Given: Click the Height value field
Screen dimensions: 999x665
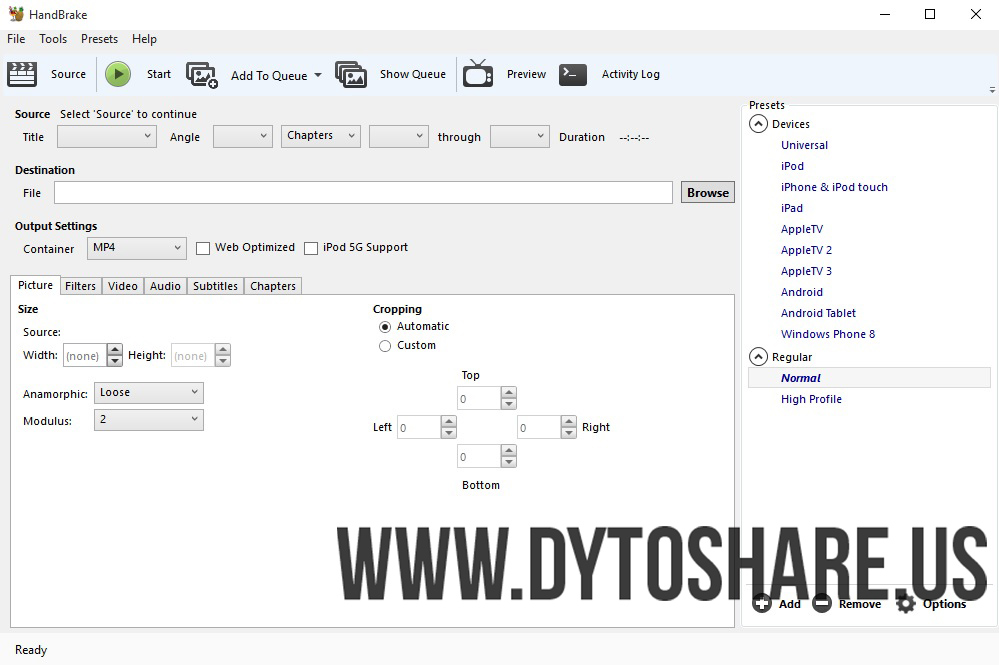Looking at the screenshot, I should click(x=193, y=355).
